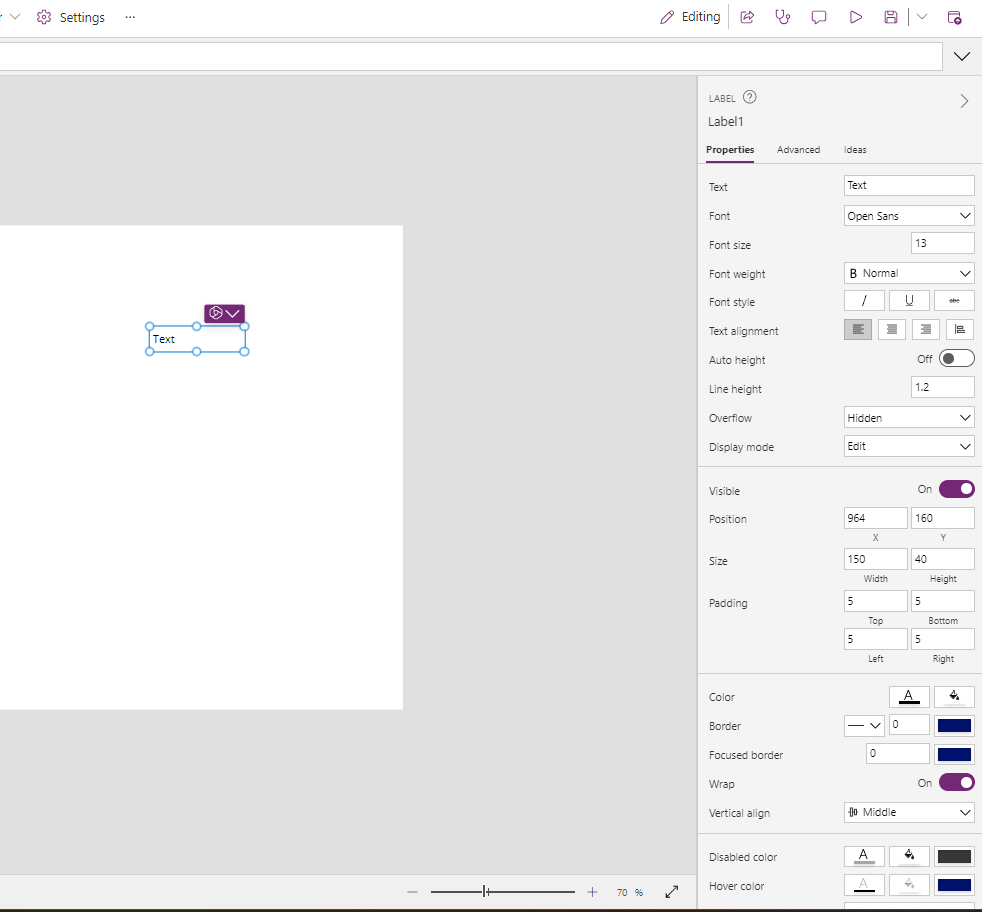The height and width of the screenshot is (912, 982).
Task: Click the zoom out minus button
Action: [412, 891]
